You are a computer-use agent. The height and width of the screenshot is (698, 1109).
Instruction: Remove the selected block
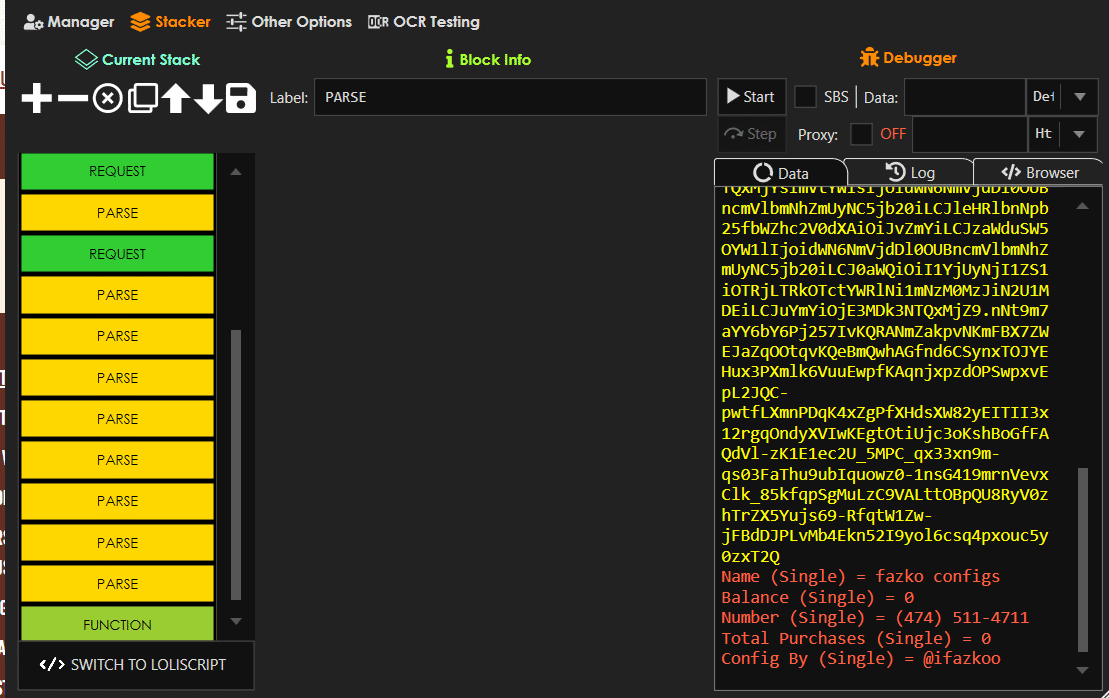point(71,97)
